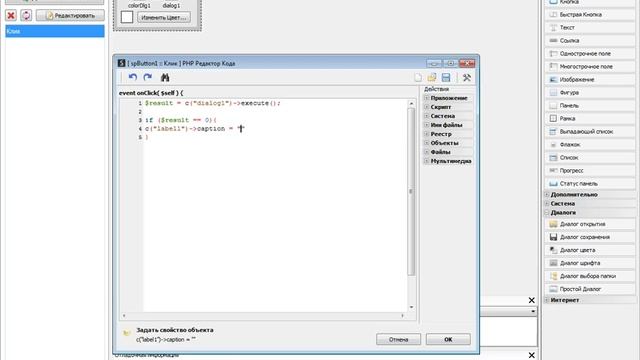Click the Редактировать button
Image resolution: width=640 pixels, height=360 pixels.
70,16
